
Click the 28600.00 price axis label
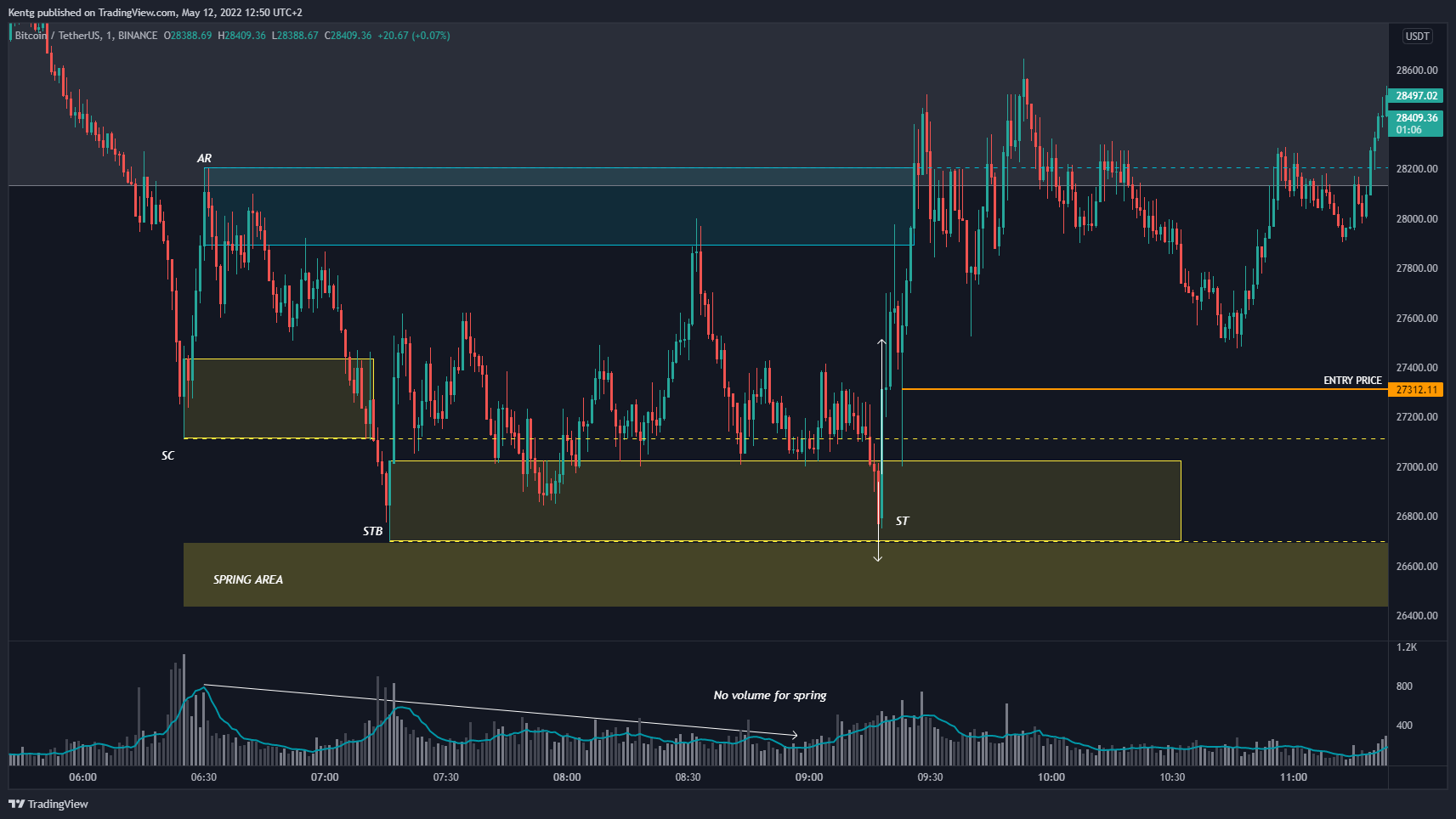(x=1417, y=71)
